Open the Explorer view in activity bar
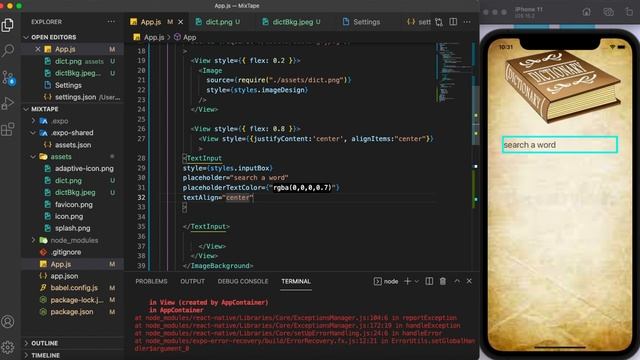 point(8,25)
